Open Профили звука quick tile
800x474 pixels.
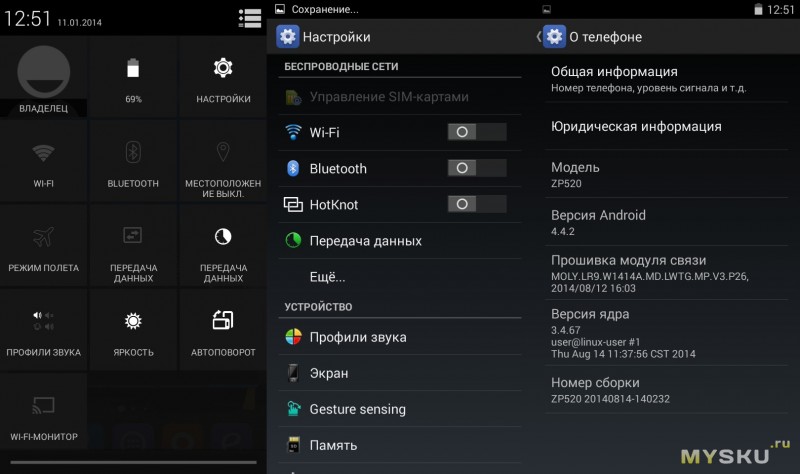[43, 330]
